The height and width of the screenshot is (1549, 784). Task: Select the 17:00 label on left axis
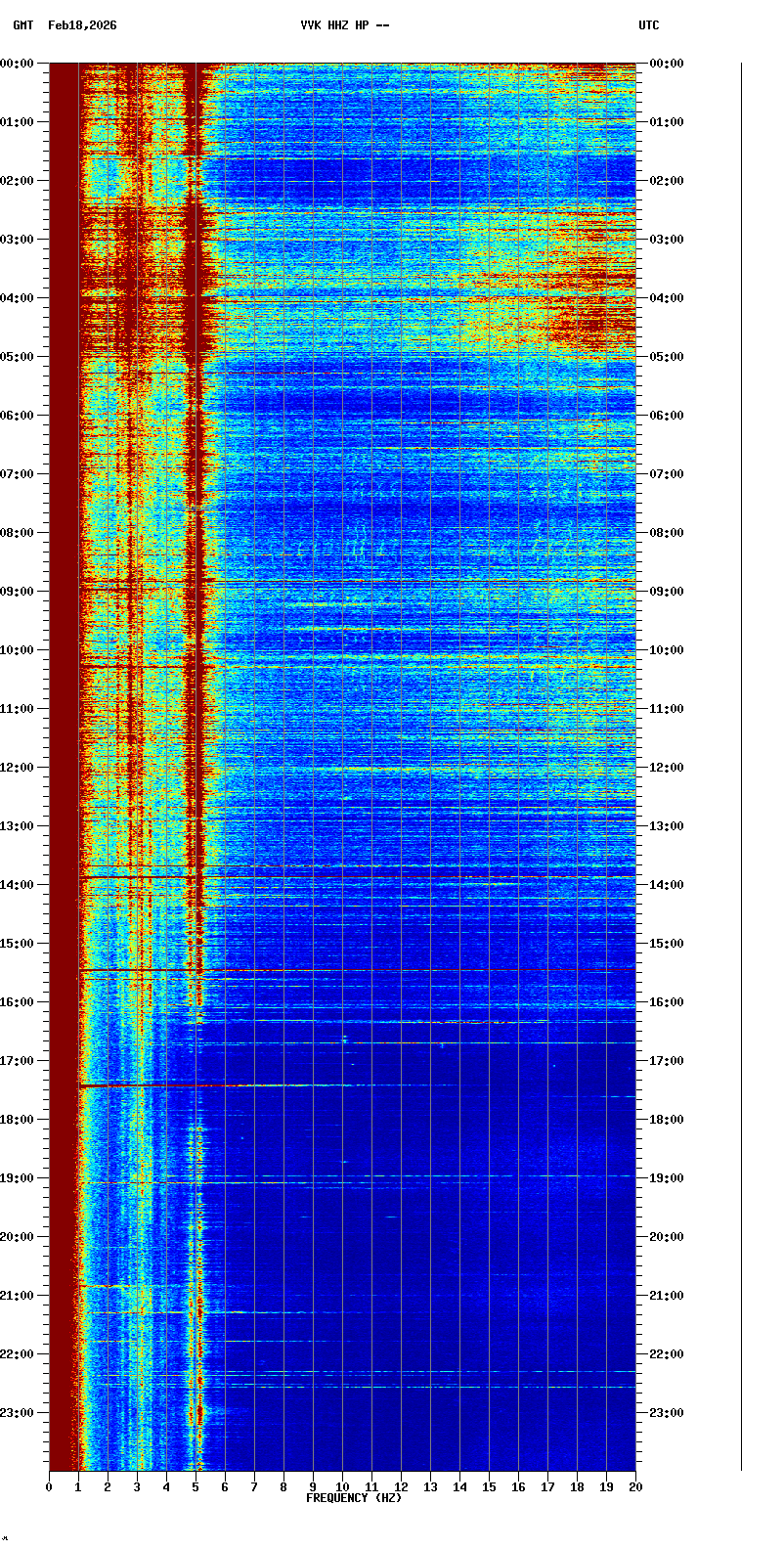click(17, 1061)
